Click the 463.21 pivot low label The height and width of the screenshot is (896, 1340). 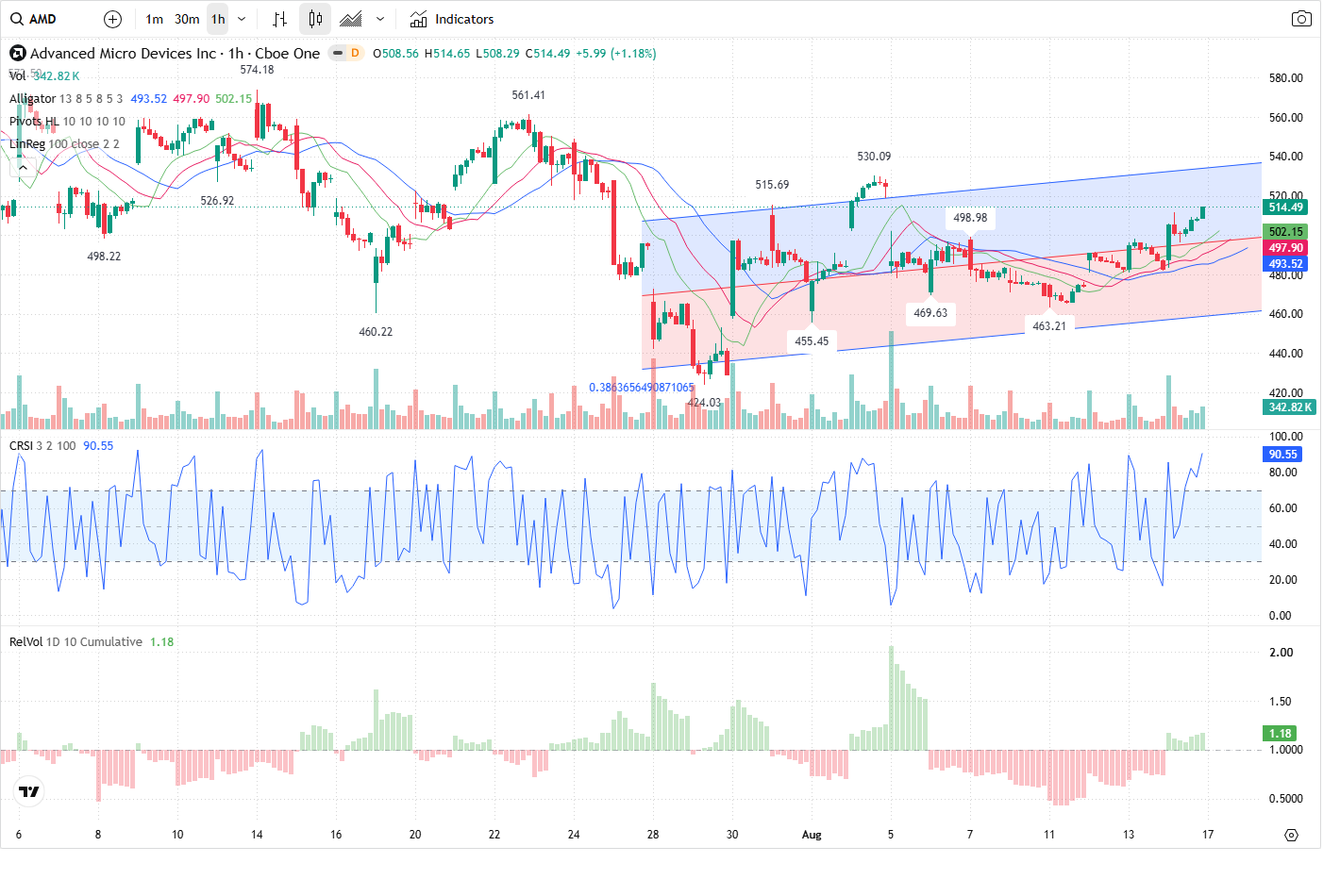[1049, 326]
